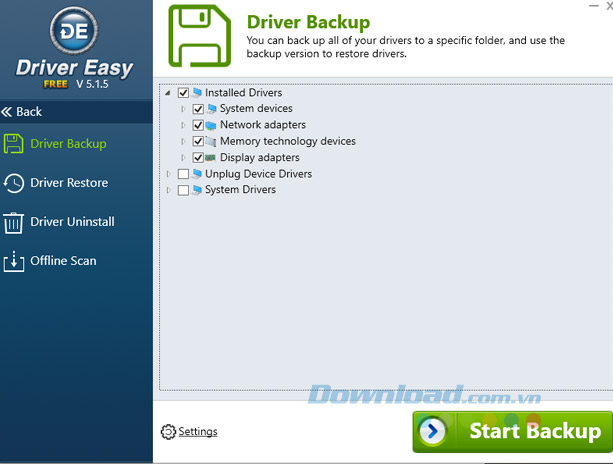Uncheck the Display adapters checkbox
The width and height of the screenshot is (613, 464).
pyautogui.click(x=198, y=158)
